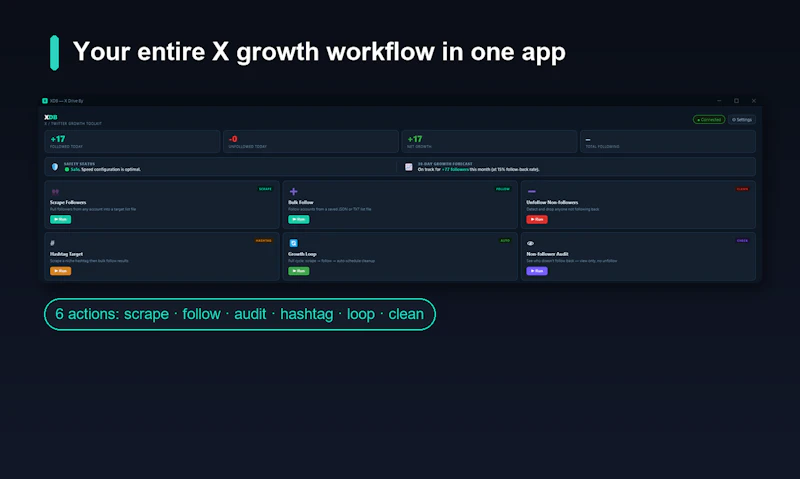The height and width of the screenshot is (479, 800).
Task: Run the Hashtag Target action
Action: pyautogui.click(x=61, y=271)
